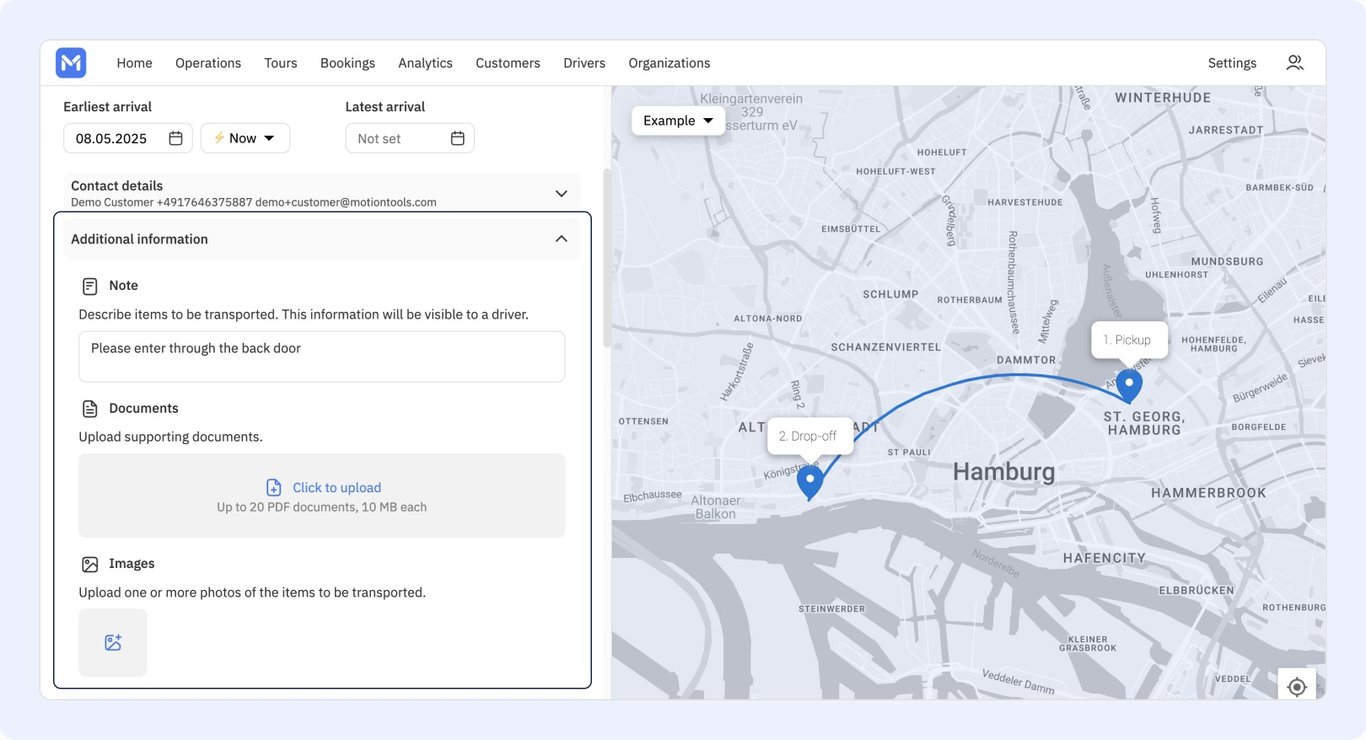Click the 'Click to upload' link
The image size is (1366, 740).
[x=337, y=488]
